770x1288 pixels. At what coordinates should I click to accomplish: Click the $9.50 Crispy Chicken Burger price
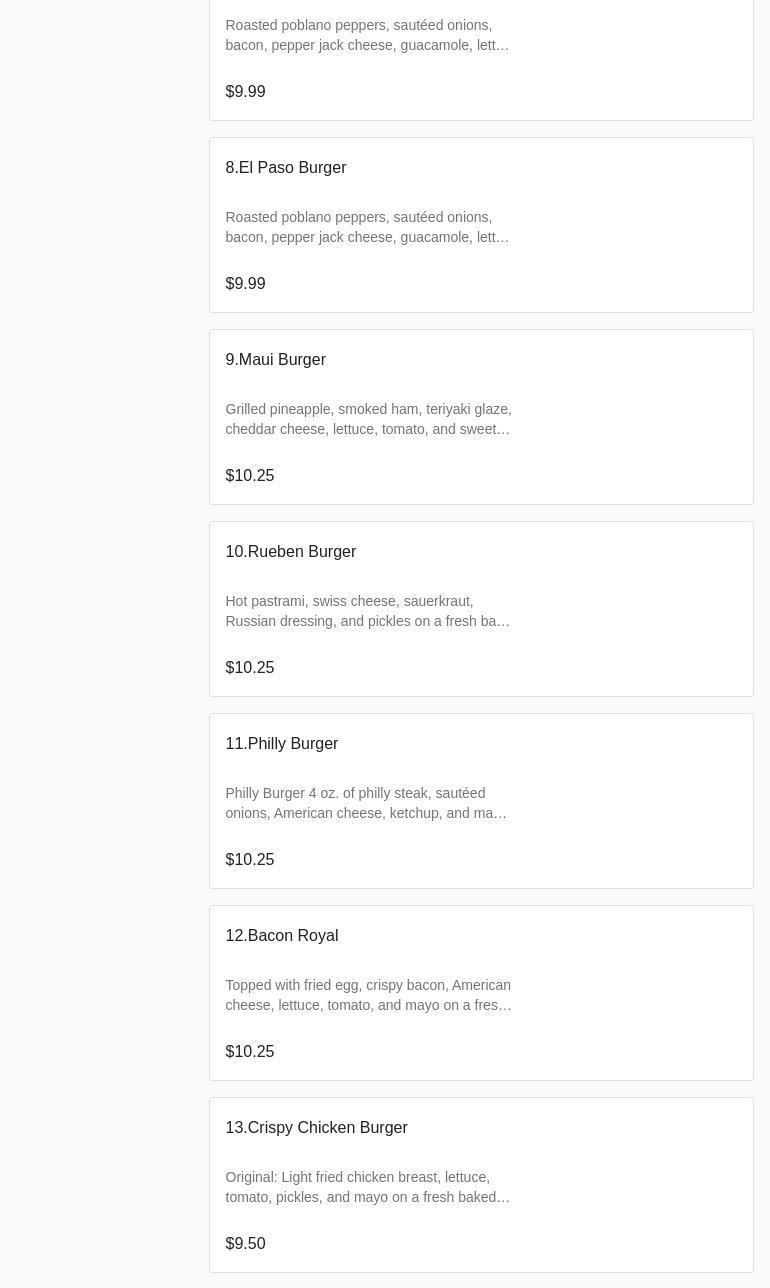pos(245,1244)
